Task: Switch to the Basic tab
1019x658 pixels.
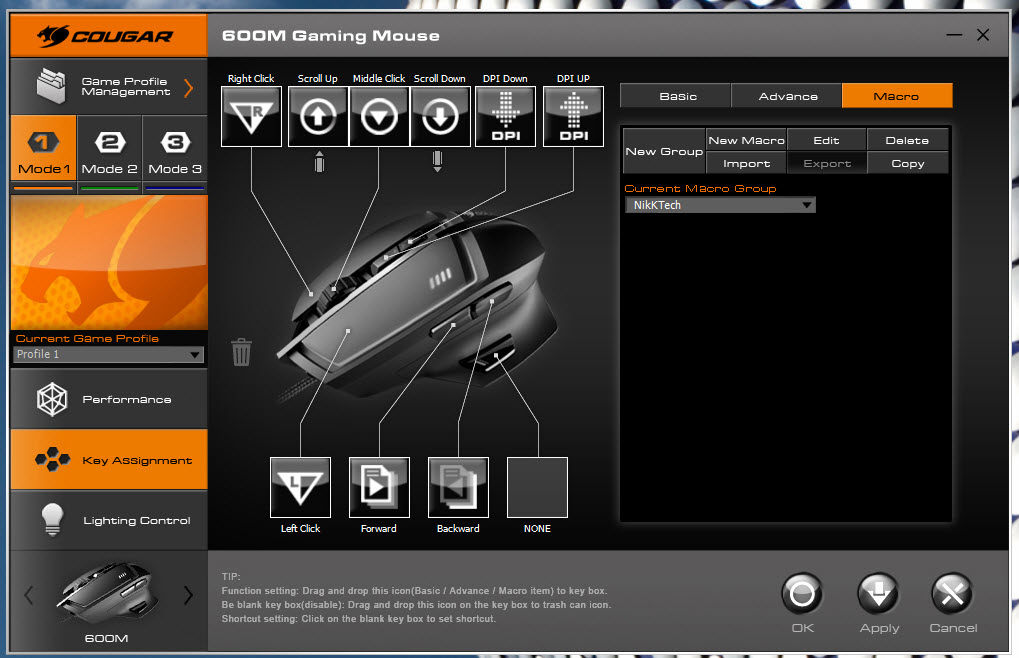Action: pos(676,95)
